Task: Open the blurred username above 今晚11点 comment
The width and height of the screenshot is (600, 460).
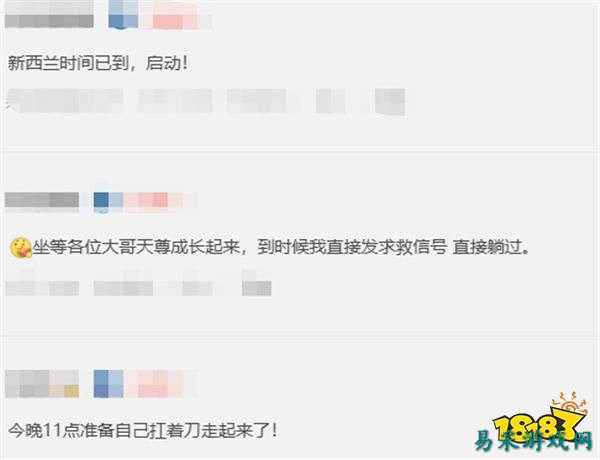Action: point(42,383)
